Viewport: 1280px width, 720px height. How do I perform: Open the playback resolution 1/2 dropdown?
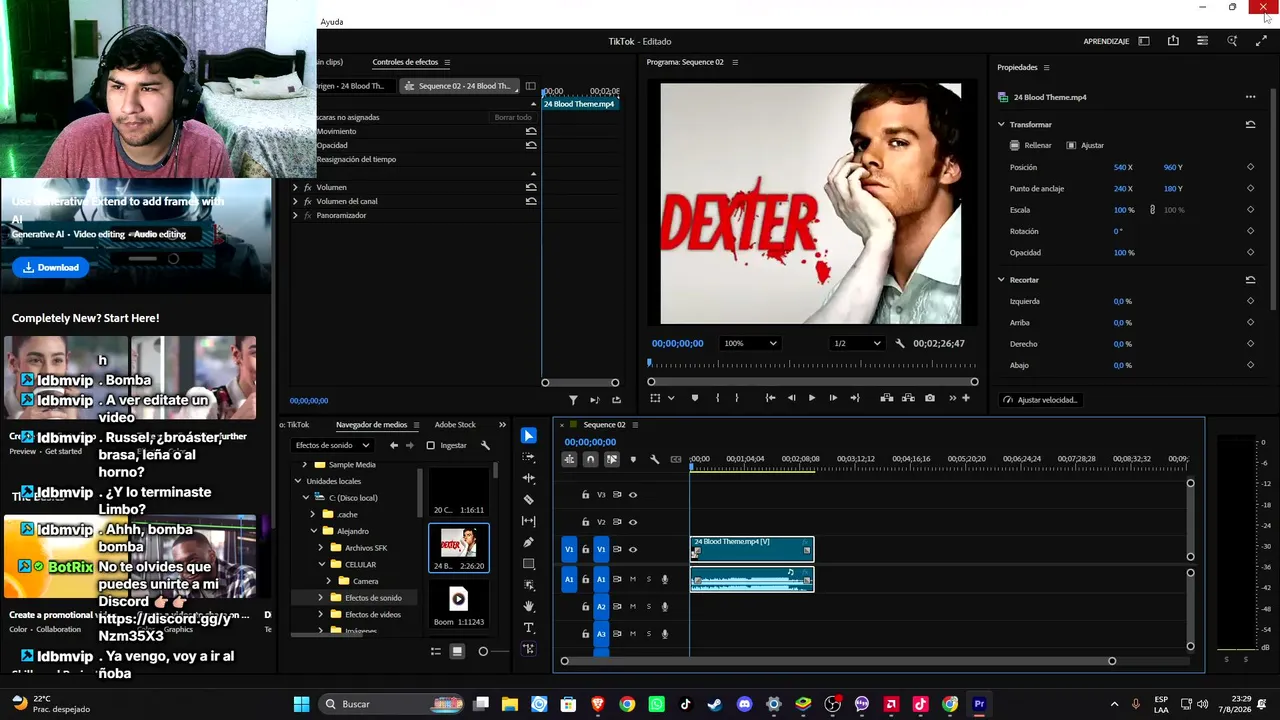click(x=857, y=343)
